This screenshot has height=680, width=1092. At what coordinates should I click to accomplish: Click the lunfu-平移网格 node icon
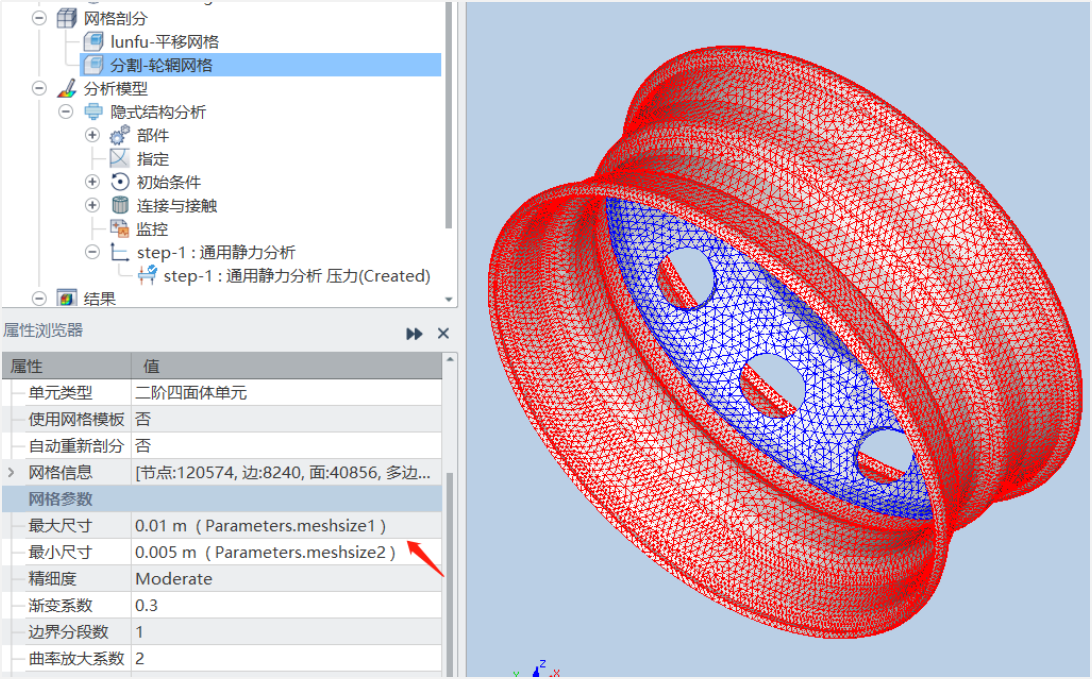[93, 42]
